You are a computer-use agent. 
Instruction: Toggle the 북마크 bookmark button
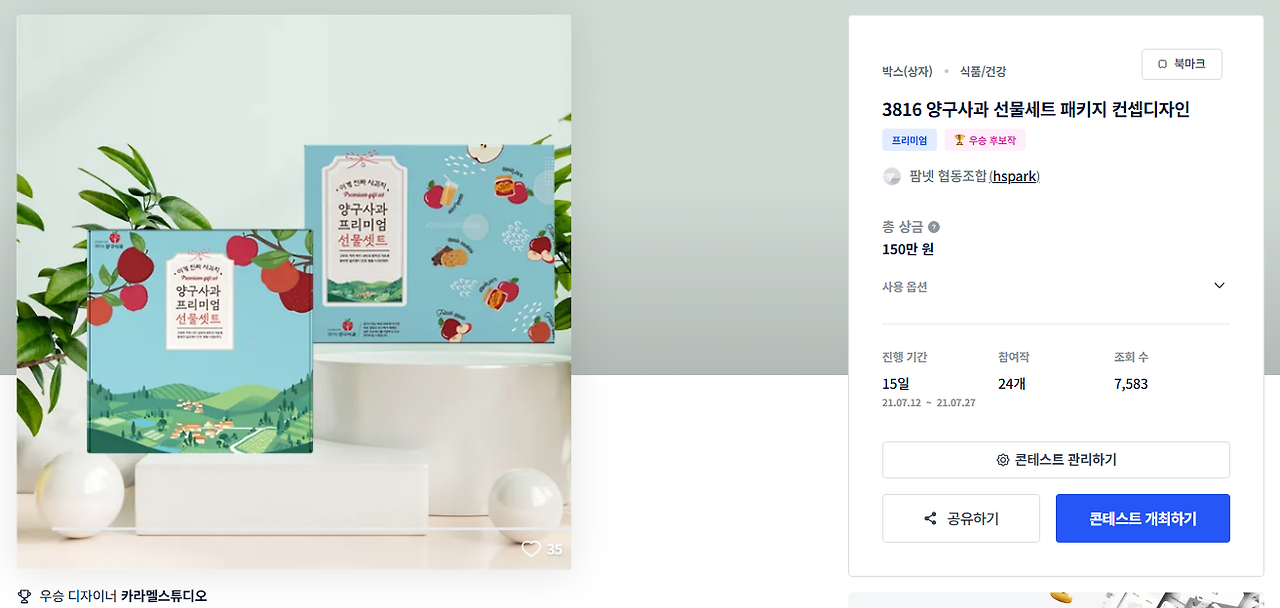[x=1182, y=64]
